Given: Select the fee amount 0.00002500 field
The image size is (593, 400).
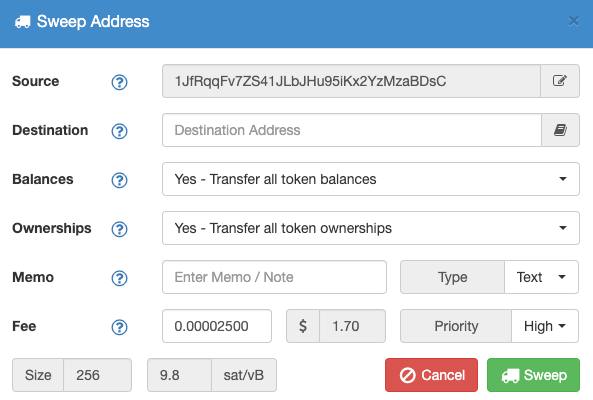Looking at the screenshot, I should tap(217, 326).
